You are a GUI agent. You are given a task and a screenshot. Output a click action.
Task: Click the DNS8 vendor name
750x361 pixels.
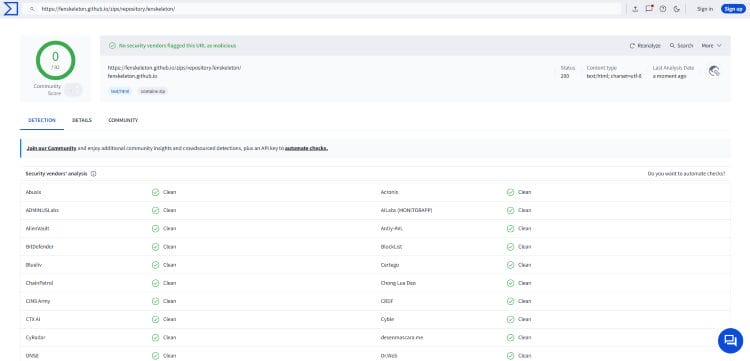tap(32, 356)
